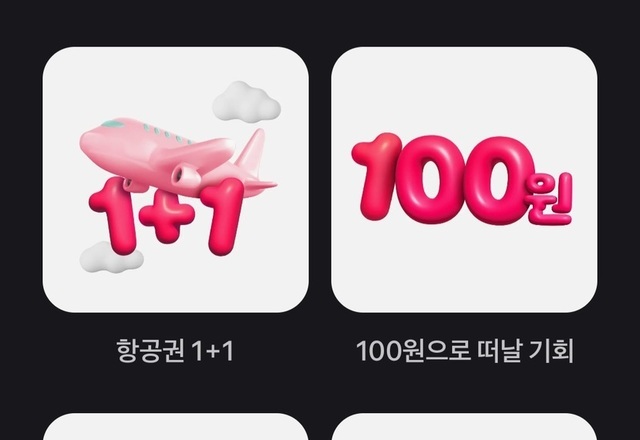Tap the airplane's jet engine
Image resolution: width=640 pixels, height=440 pixels.
point(186,176)
